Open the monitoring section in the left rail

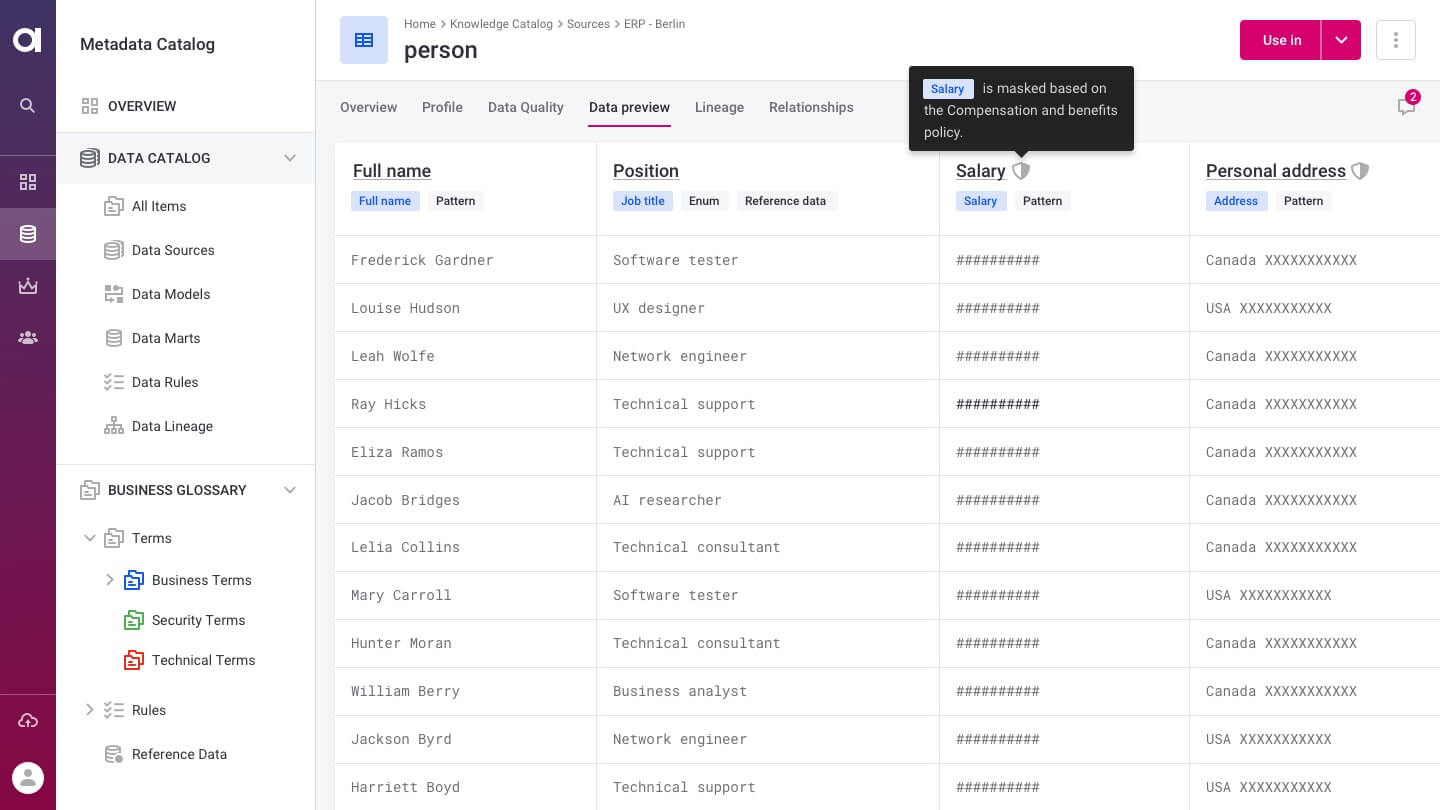27,286
